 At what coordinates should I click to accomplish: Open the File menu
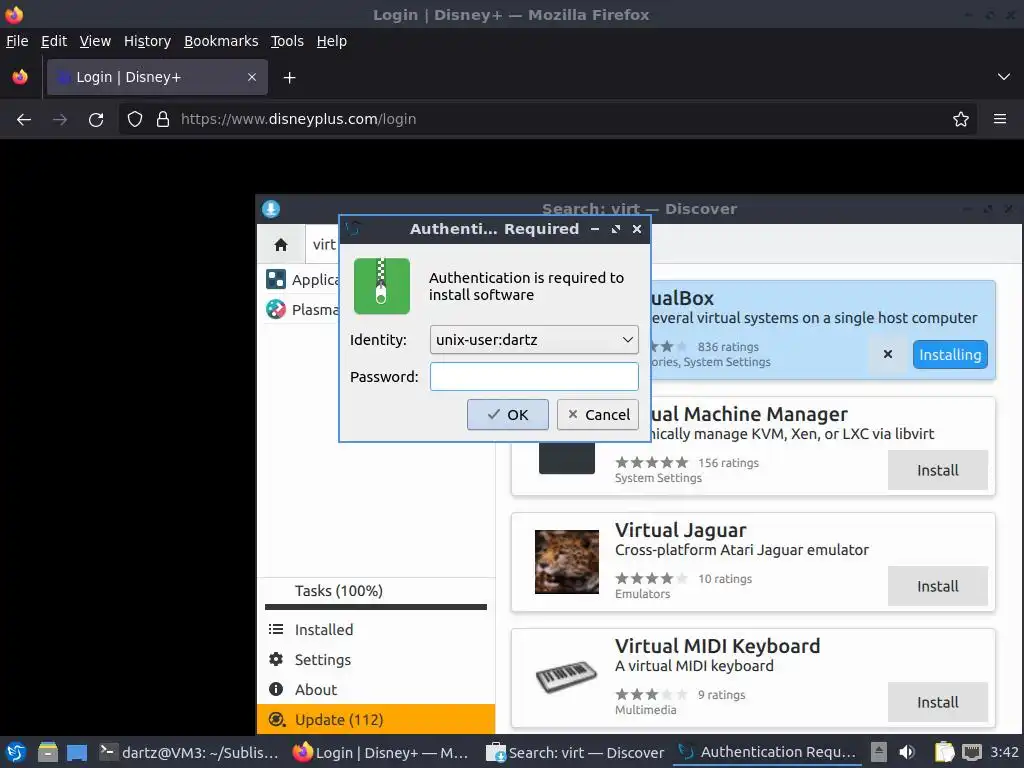(17, 41)
